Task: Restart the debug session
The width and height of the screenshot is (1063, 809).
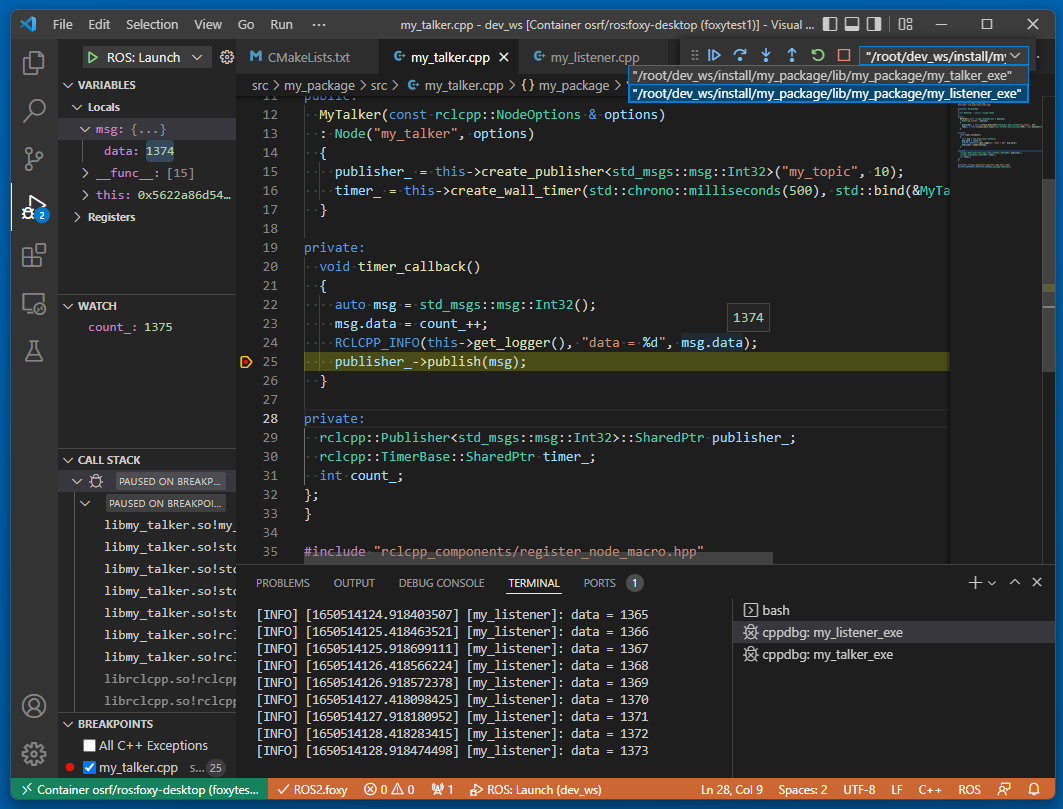Action: pos(816,56)
